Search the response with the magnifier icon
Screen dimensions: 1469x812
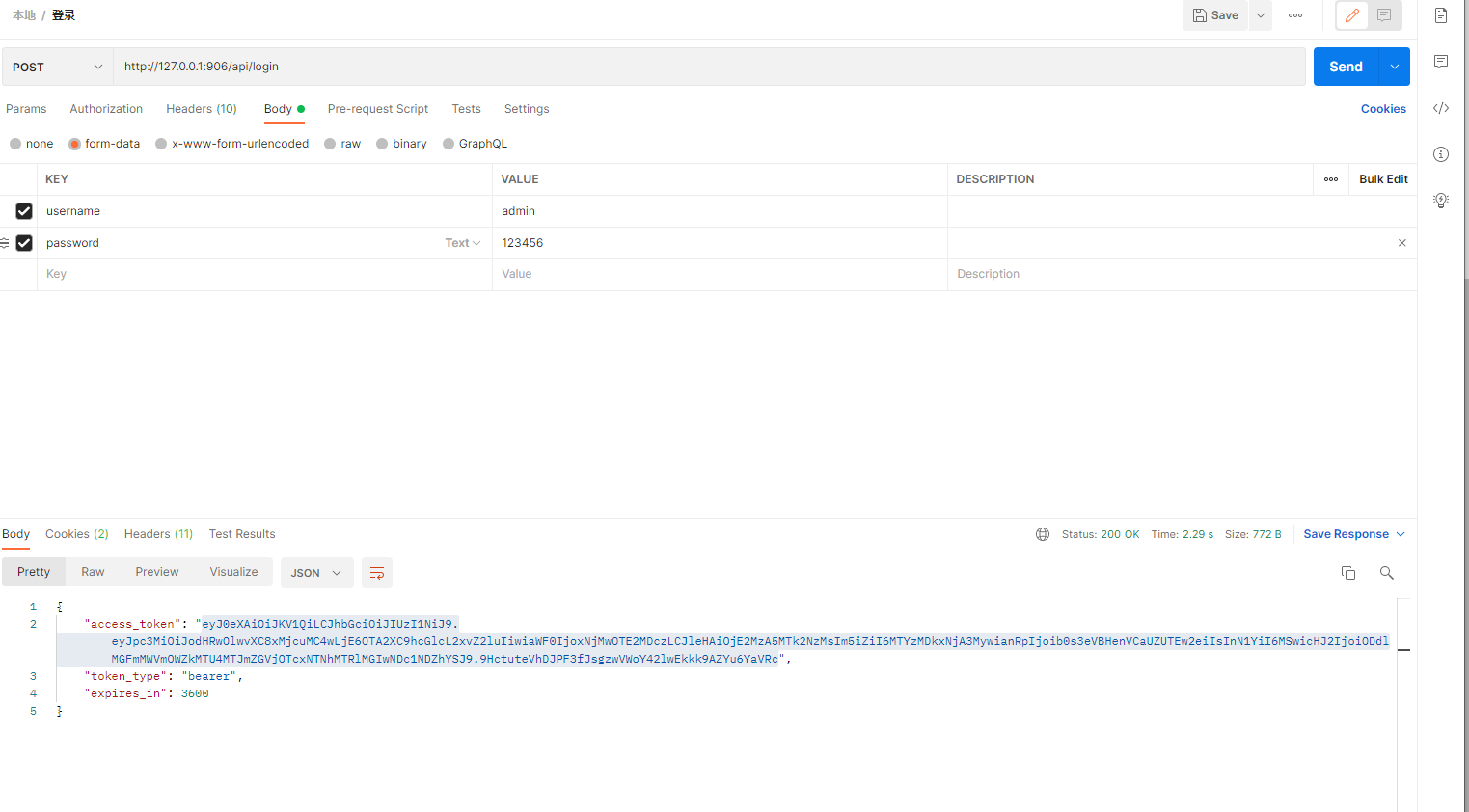1387,573
